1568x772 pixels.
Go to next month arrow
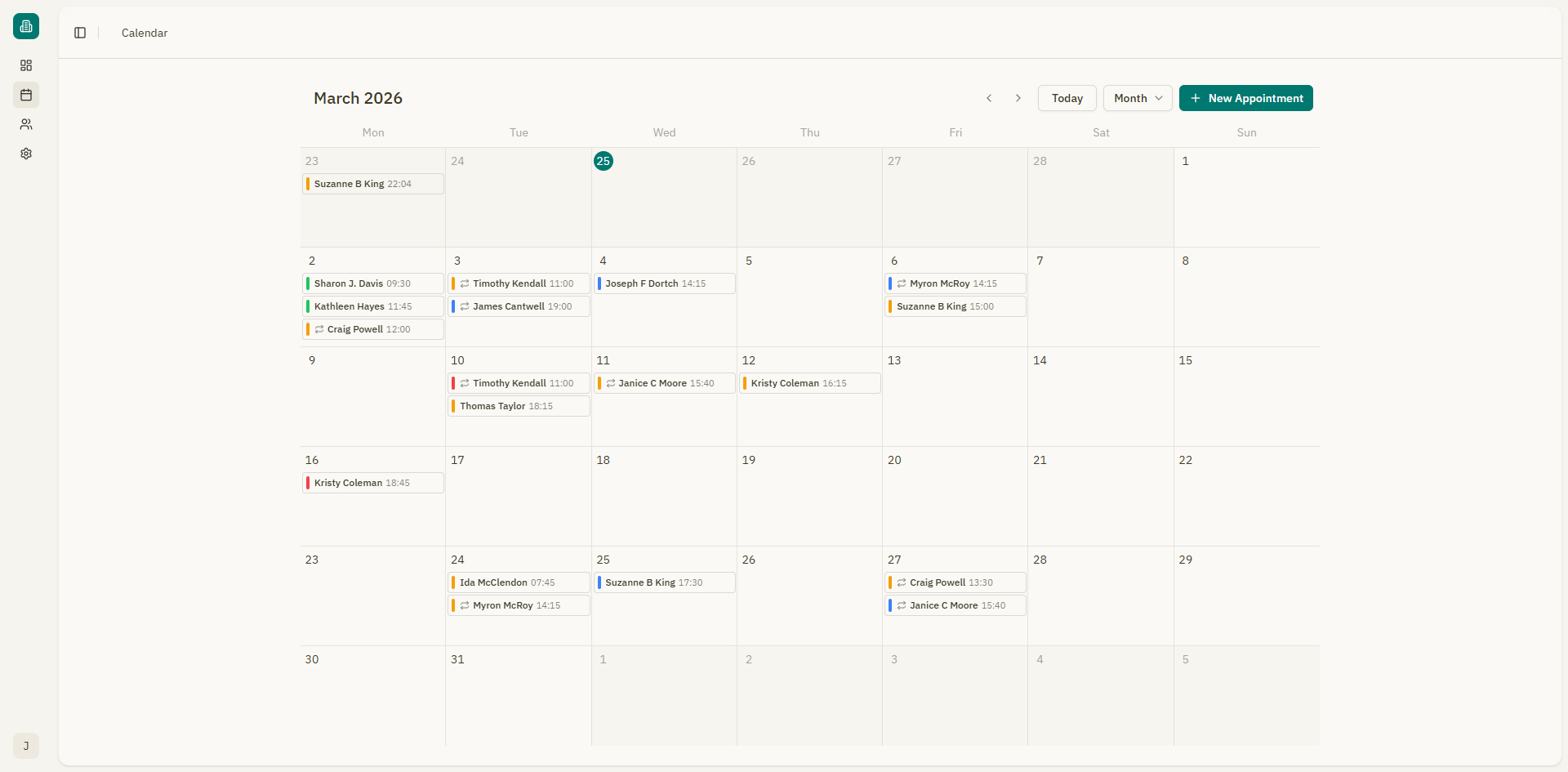(x=1018, y=98)
